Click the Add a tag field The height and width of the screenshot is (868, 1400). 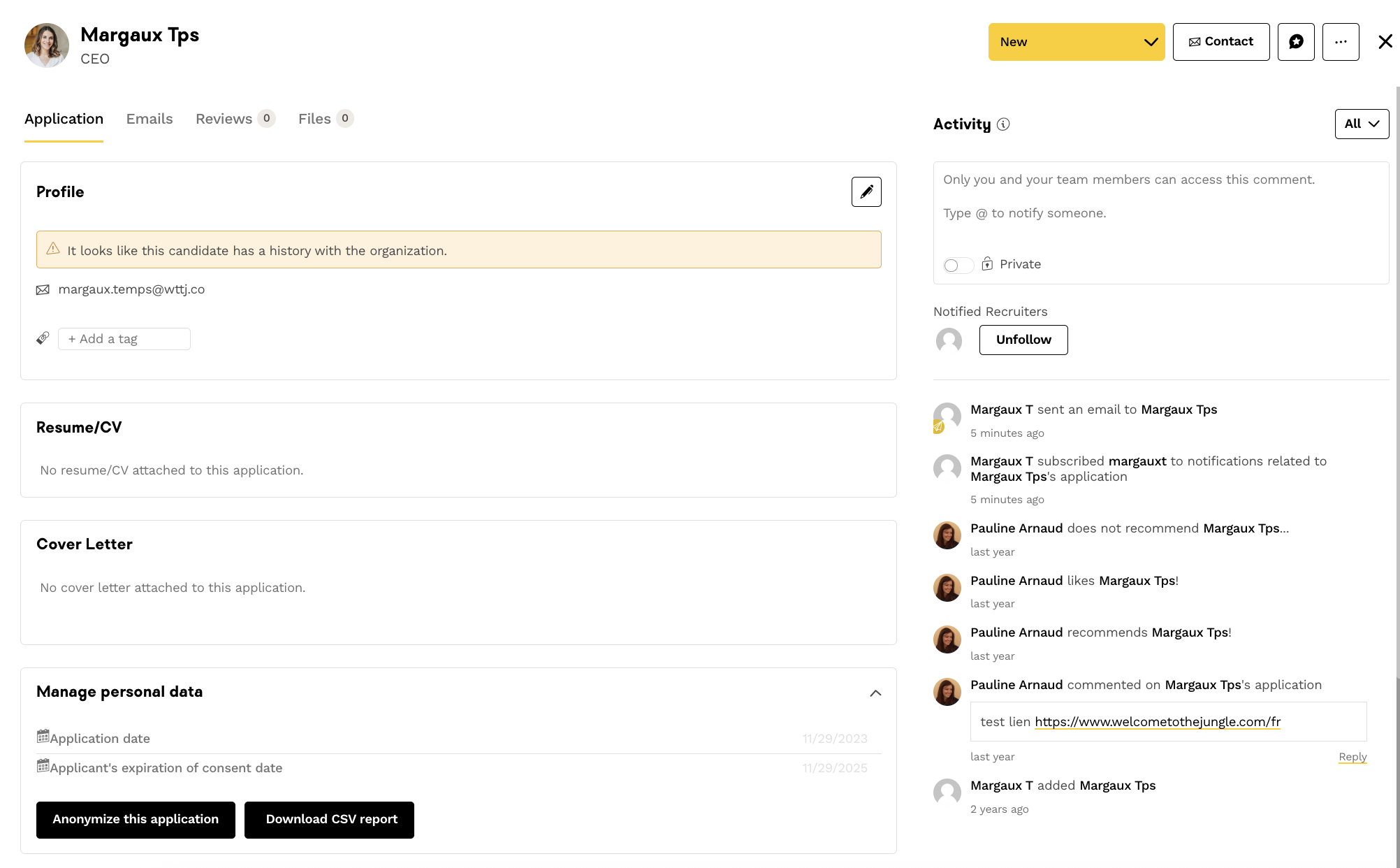(x=124, y=339)
